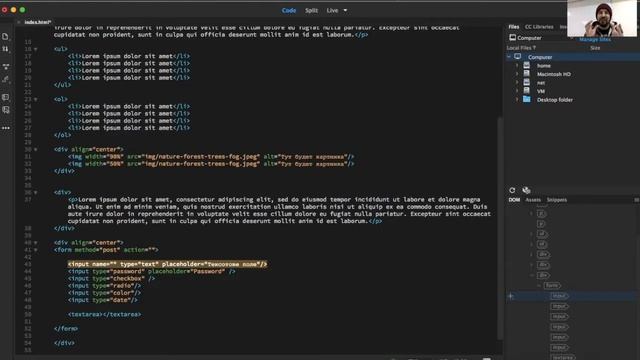This screenshot has height=360, width=640.
Task: Click the Remove Comment icon in left toolbar
Action: pyautogui.click(x=6, y=110)
